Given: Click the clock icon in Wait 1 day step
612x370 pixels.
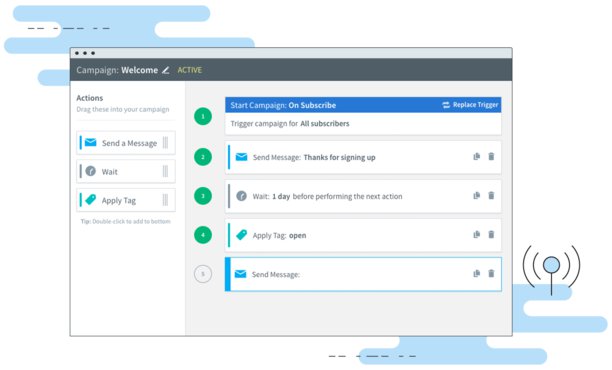Looking at the screenshot, I should (x=242, y=196).
